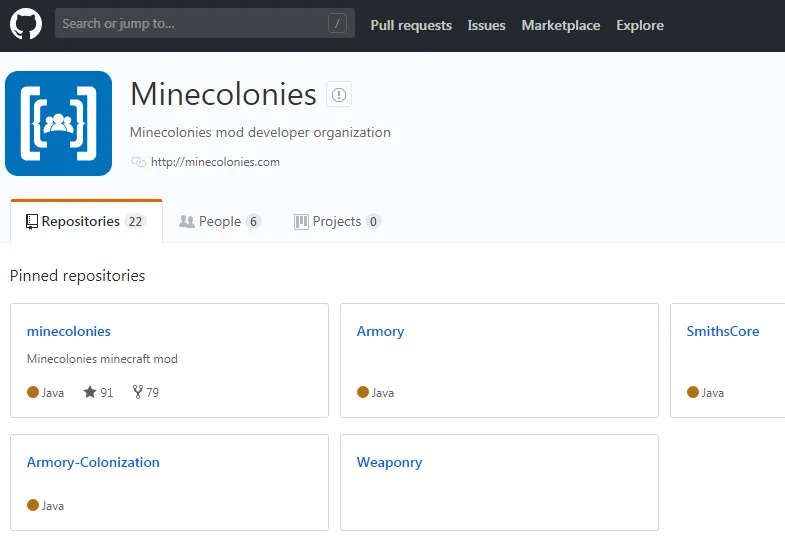
Task: Open the http://minecolonies.com link
Action: (x=215, y=162)
